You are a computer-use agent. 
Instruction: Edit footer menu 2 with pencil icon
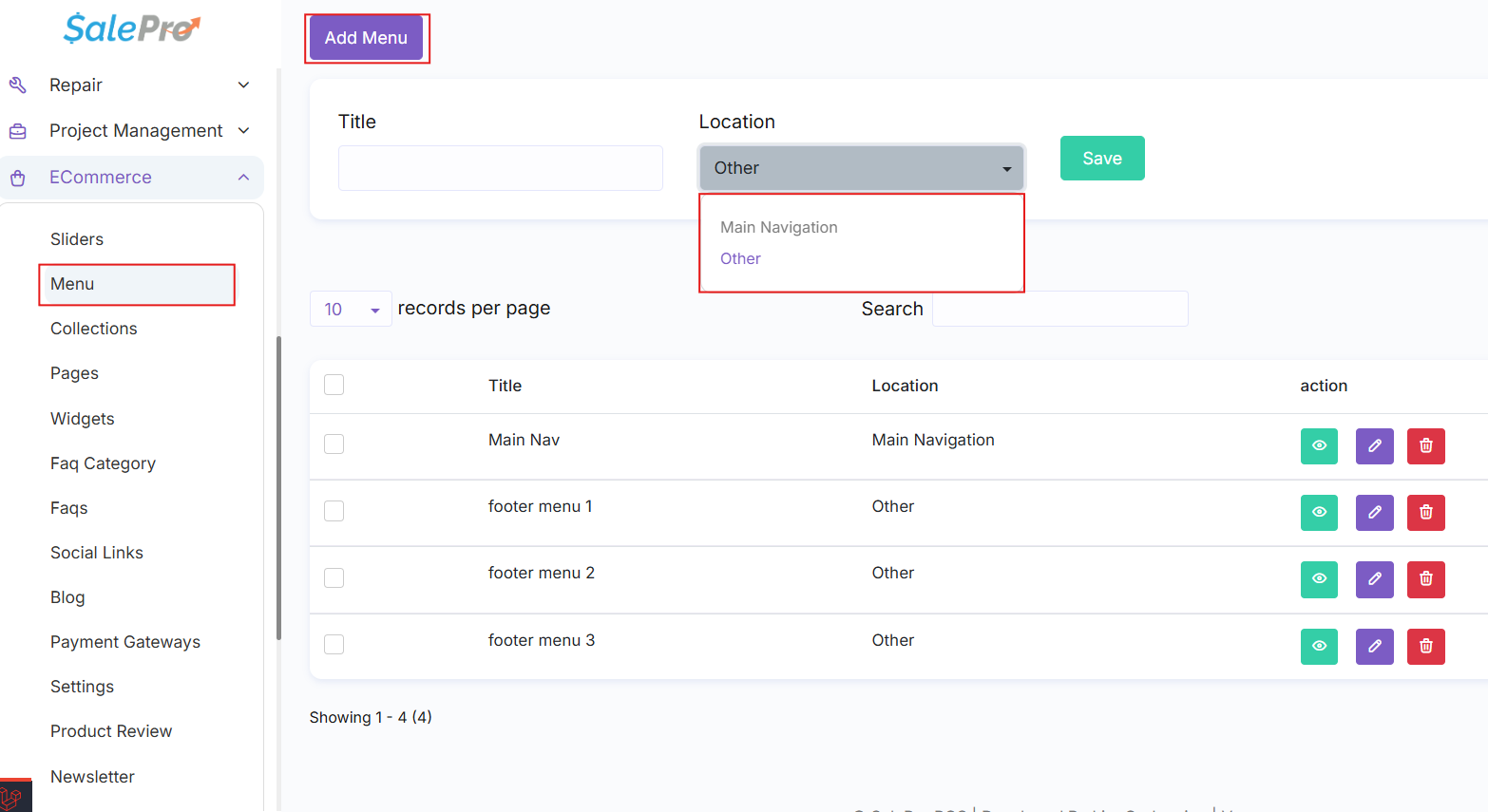[x=1375, y=579]
